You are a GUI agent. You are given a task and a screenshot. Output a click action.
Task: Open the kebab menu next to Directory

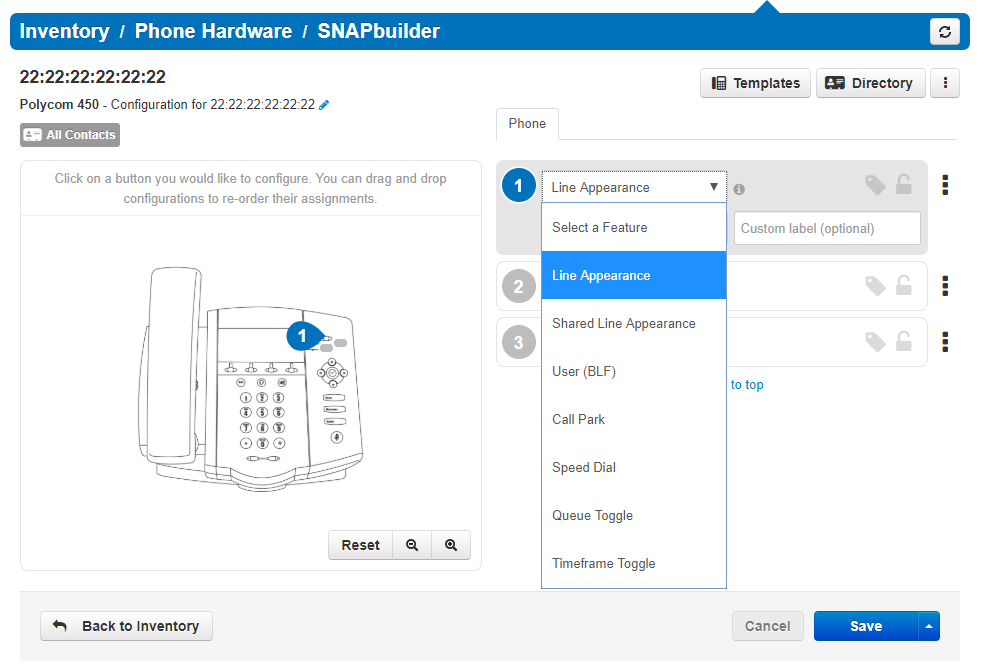point(945,83)
